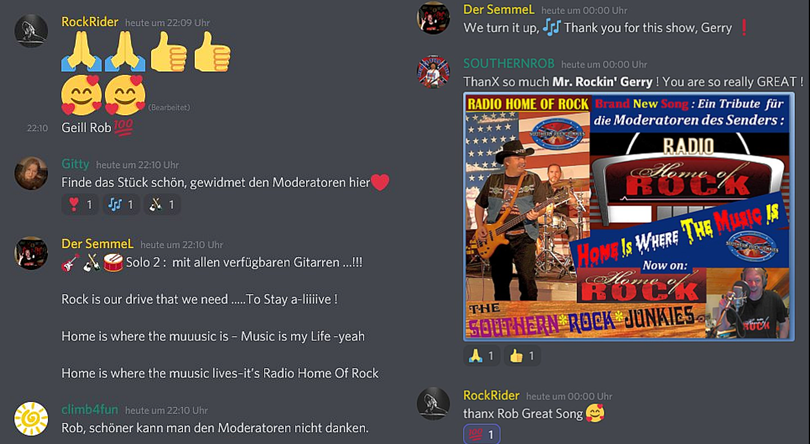Toggle the praying hands reaction below the image

pyautogui.click(x=481, y=356)
